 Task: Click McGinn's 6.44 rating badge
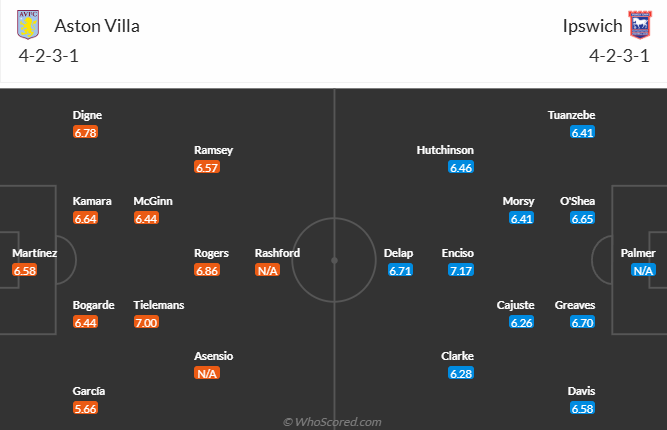[x=146, y=219]
